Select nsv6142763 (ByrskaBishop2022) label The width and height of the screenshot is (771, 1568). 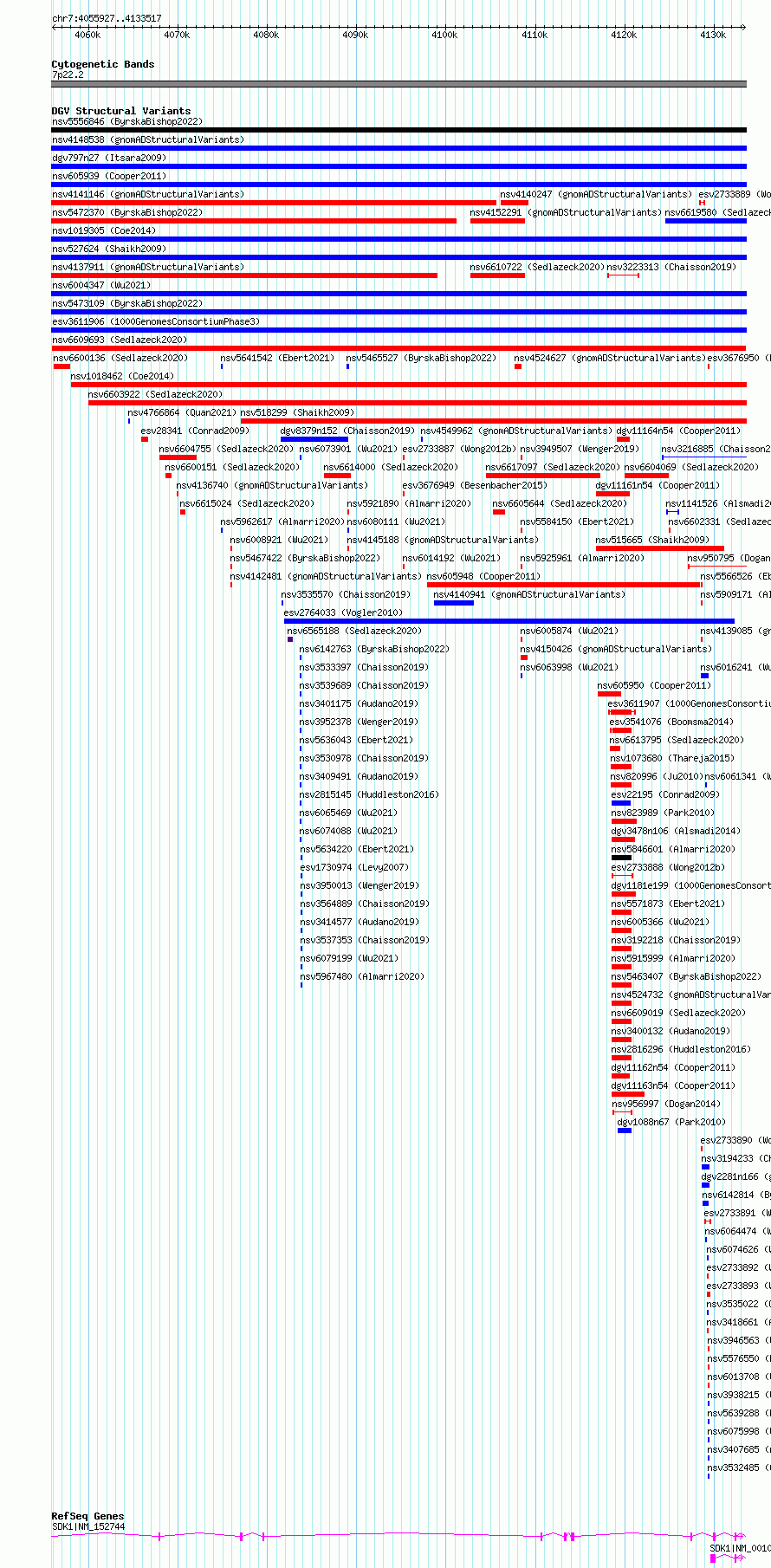374,649
